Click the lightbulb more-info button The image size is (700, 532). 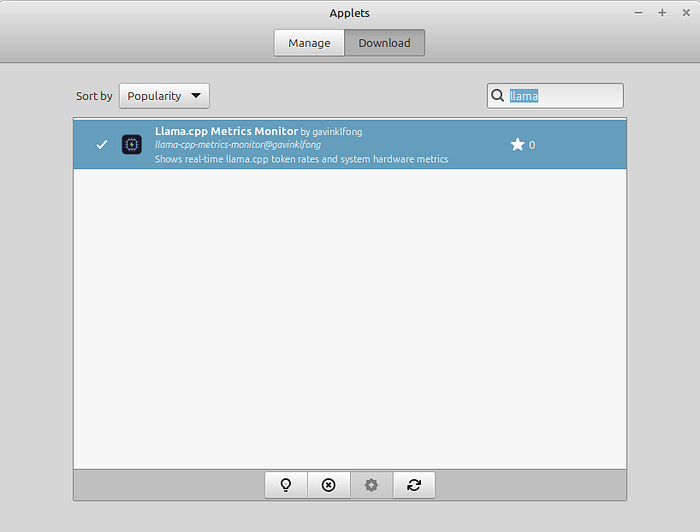pyautogui.click(x=286, y=485)
